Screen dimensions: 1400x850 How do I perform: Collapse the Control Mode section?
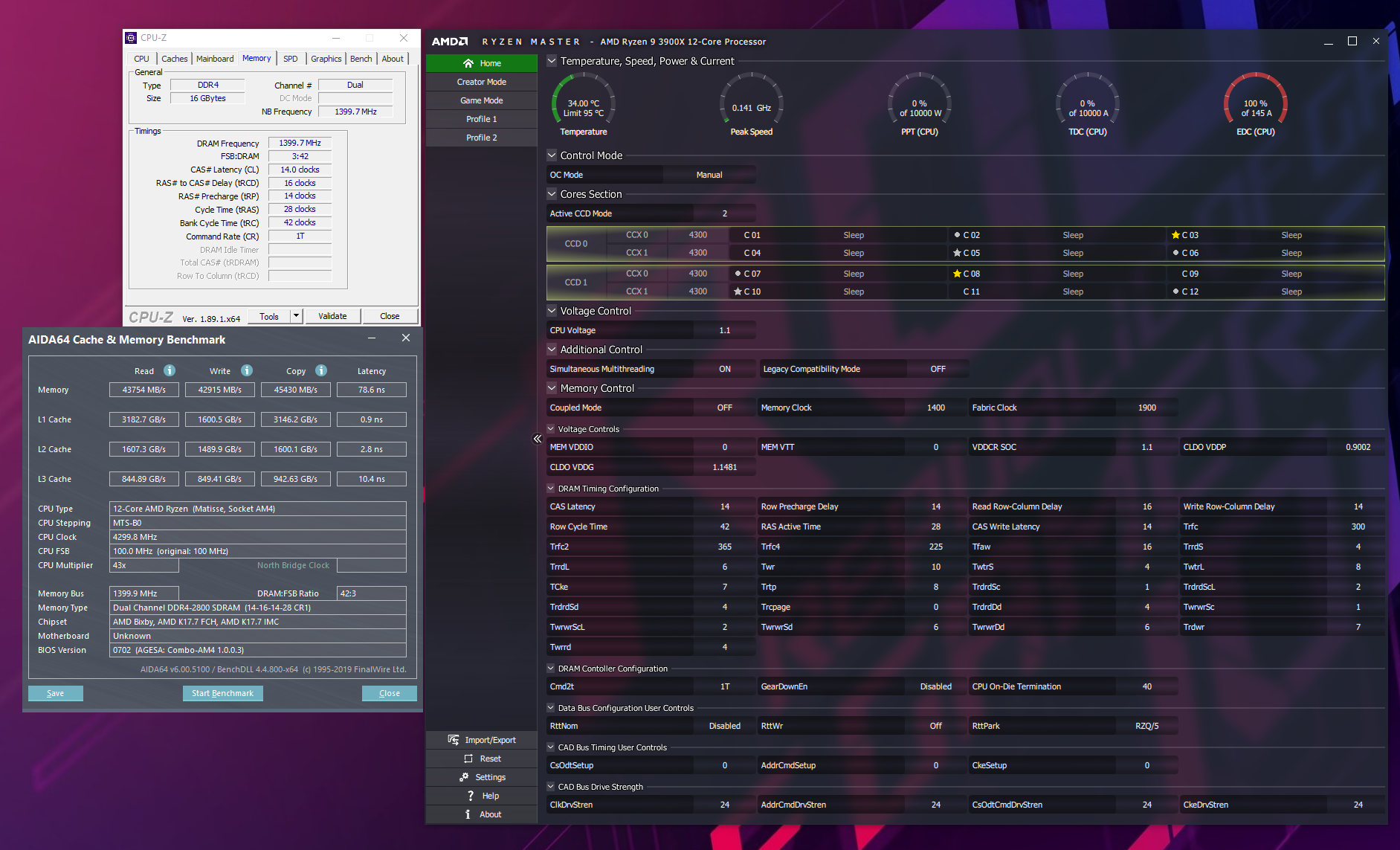[552, 155]
